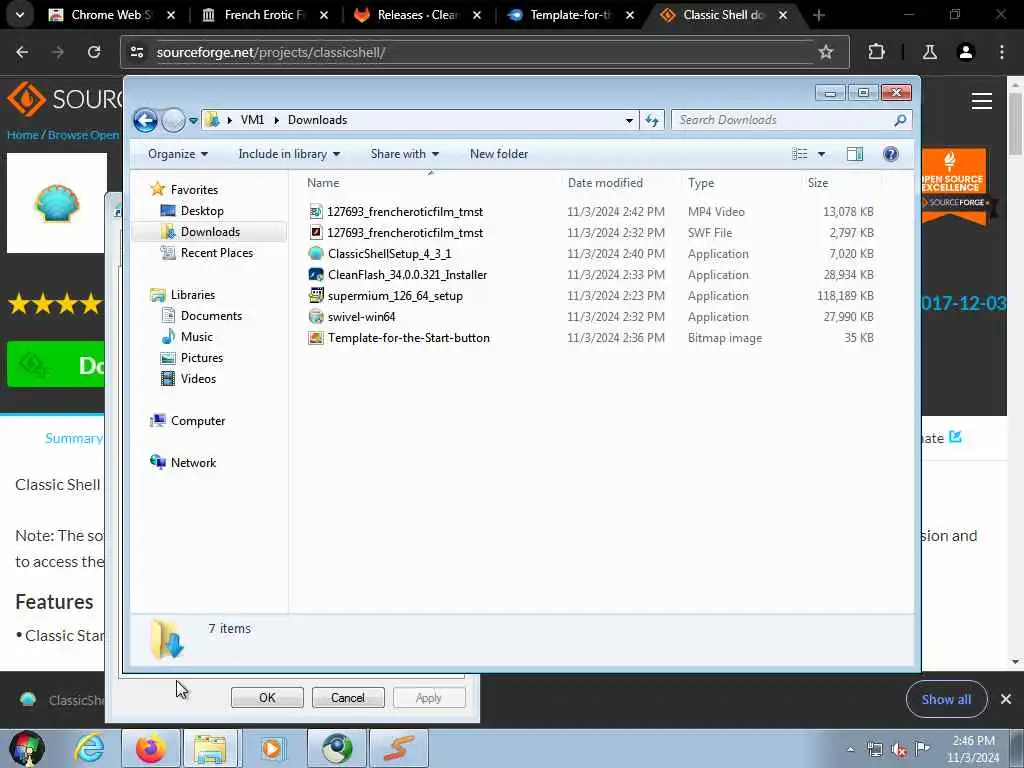Select file name ClassicShellSetup_4_3_1
1024x768 pixels.
pos(389,253)
